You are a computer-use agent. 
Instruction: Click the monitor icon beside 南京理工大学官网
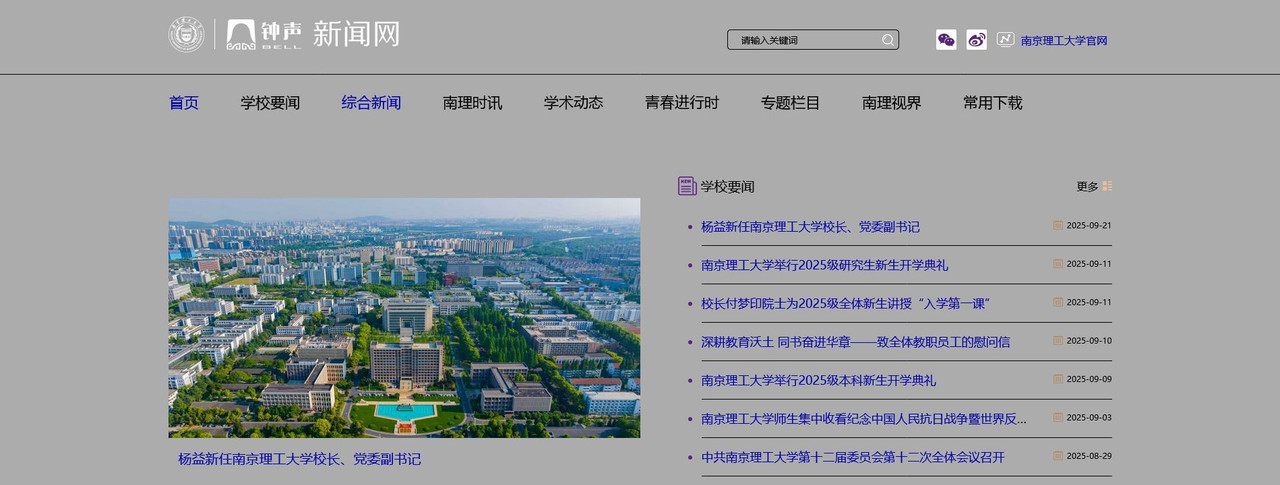tap(1005, 40)
